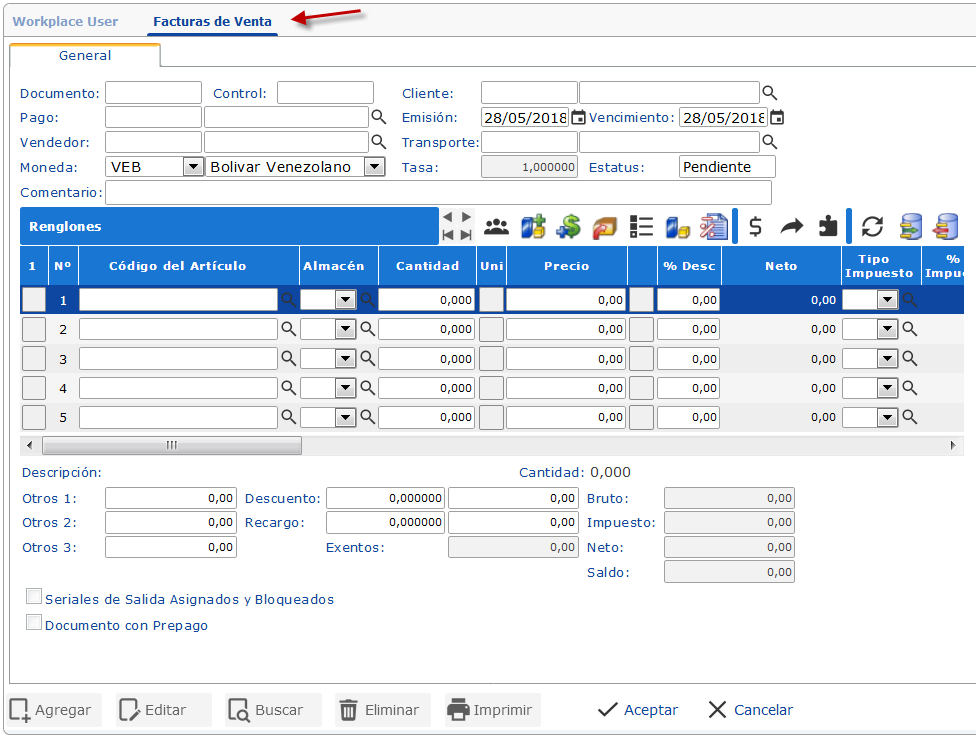Open the Moneda VEB code dropdown
This screenshot has height=737, width=976.
point(193,167)
